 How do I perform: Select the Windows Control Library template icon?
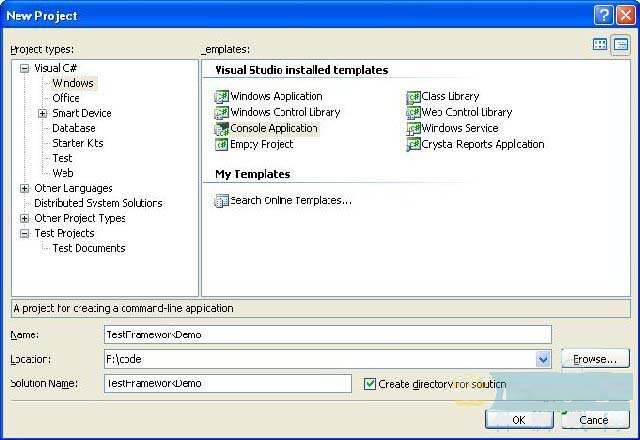222,113
